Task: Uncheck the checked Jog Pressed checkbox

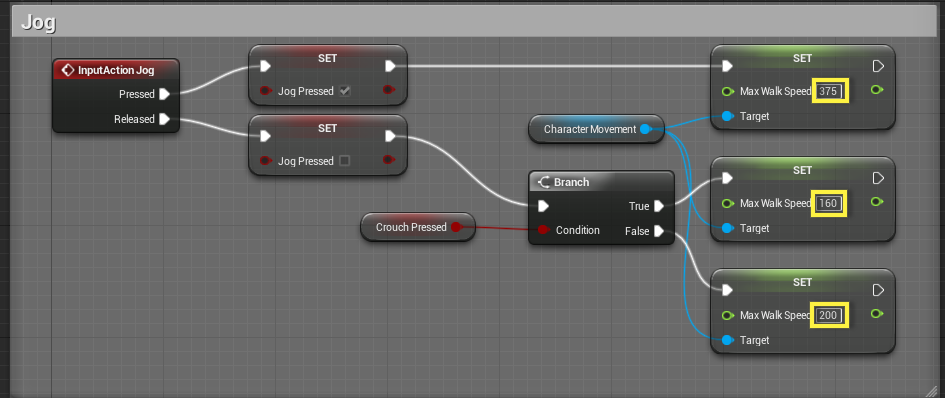Action: (345, 91)
